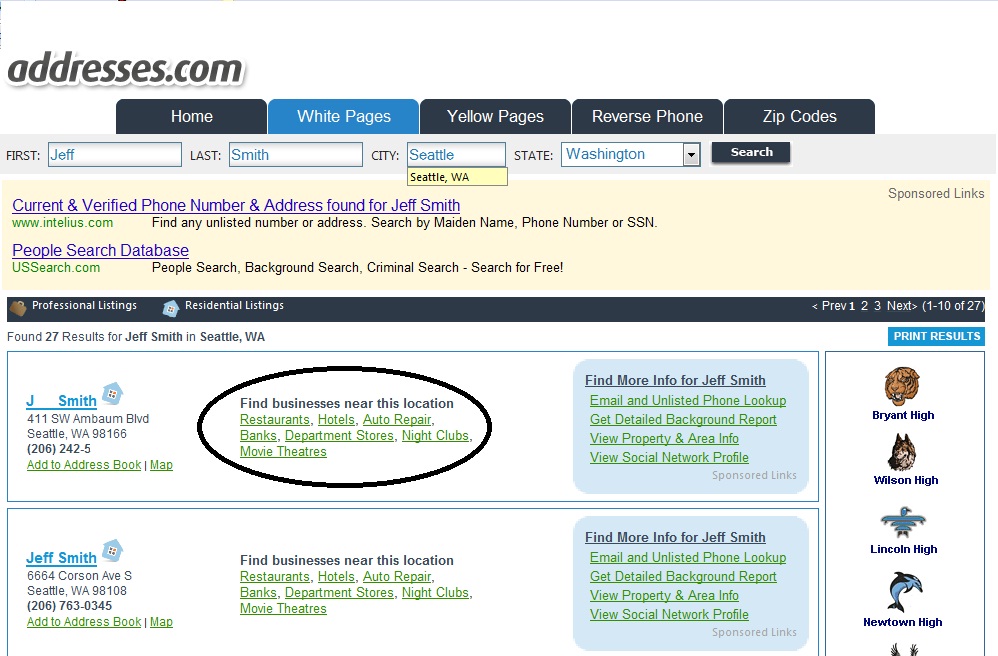Select Professional Listings filter
This screenshot has width=998, height=656.
tap(84, 305)
